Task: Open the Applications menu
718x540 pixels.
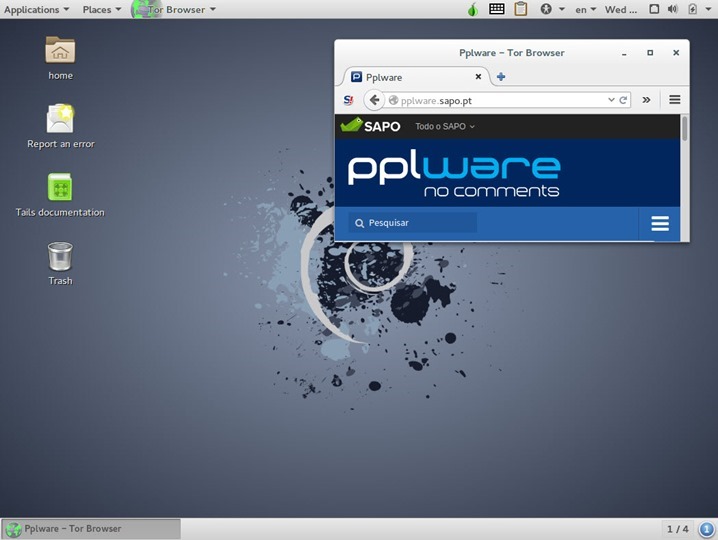Action: click(36, 9)
